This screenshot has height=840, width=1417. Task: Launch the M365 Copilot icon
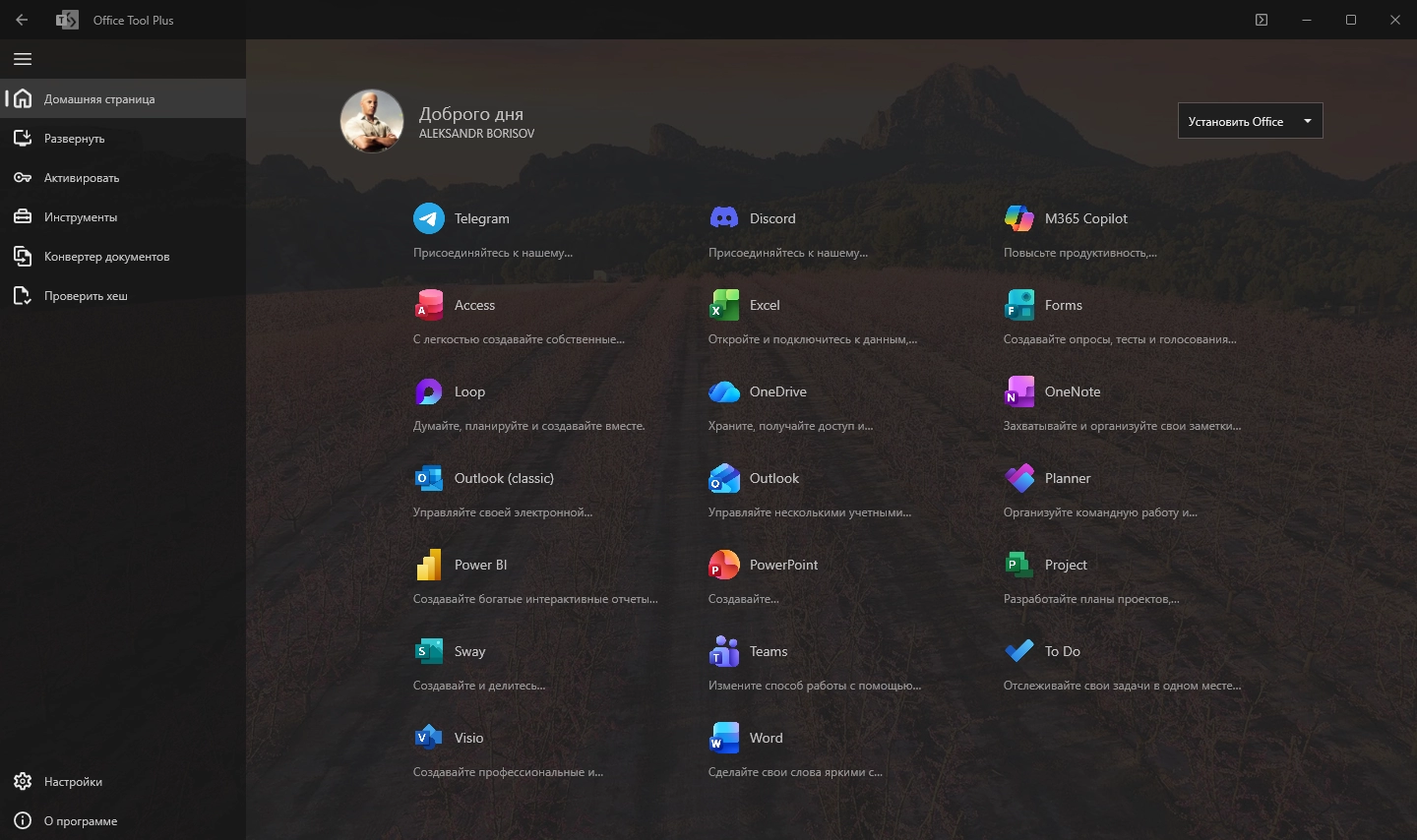[1019, 218]
